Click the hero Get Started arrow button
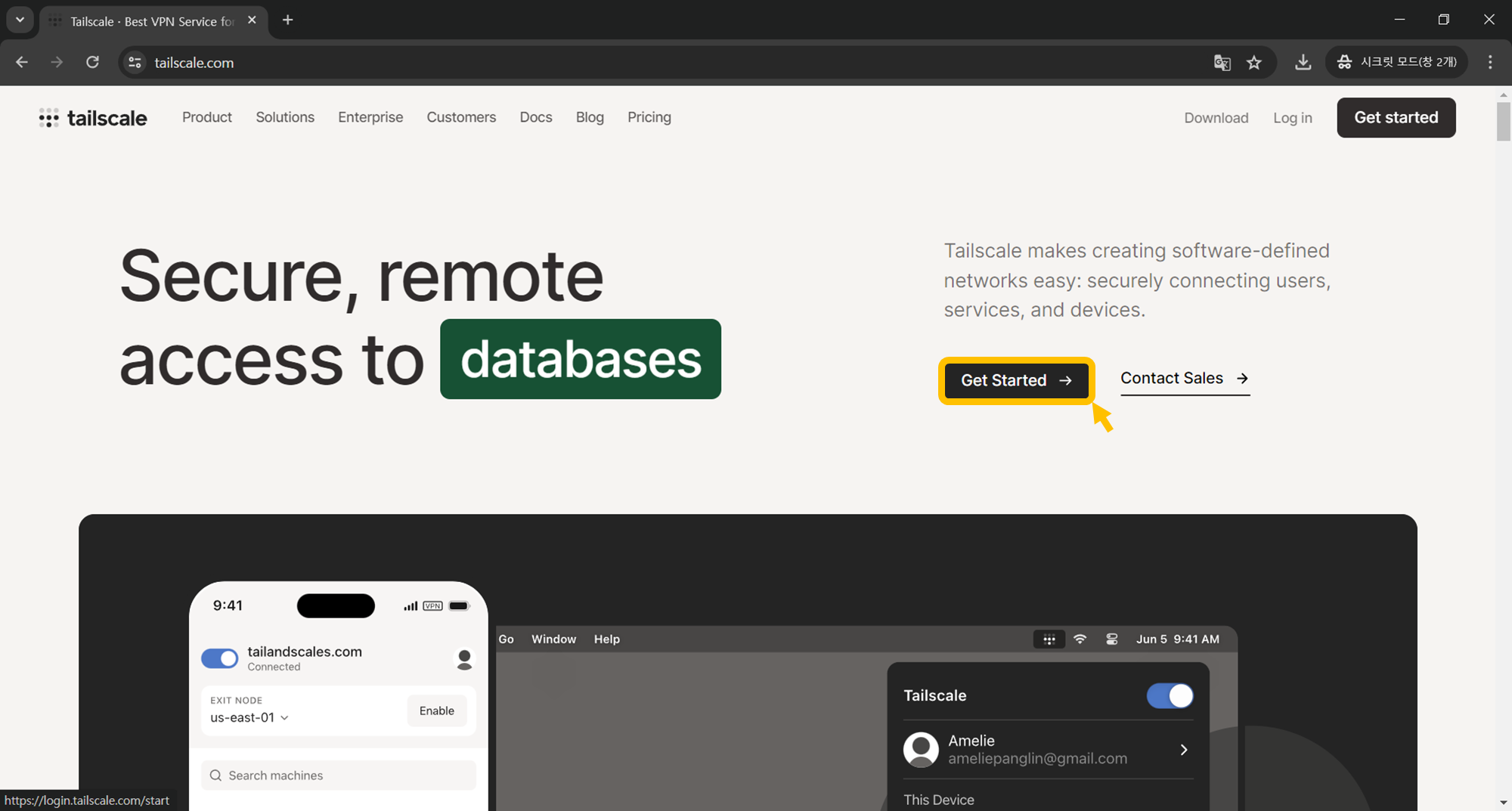The width and height of the screenshot is (1512, 811). click(x=1016, y=380)
